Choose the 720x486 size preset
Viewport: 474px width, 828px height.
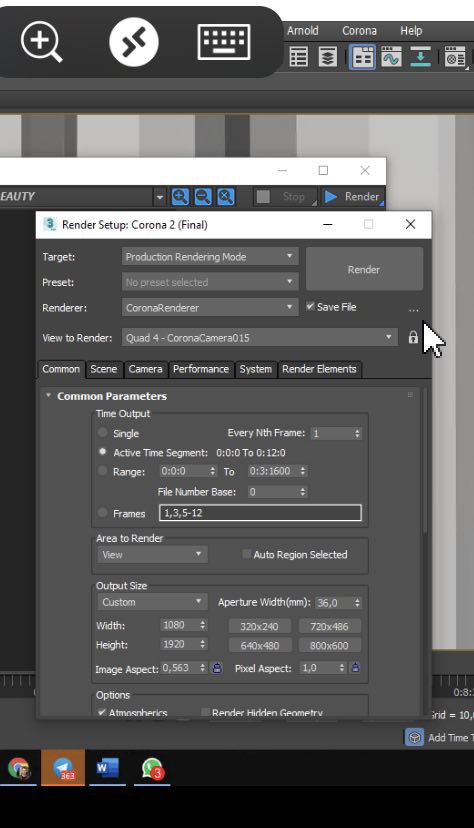[x=329, y=626]
